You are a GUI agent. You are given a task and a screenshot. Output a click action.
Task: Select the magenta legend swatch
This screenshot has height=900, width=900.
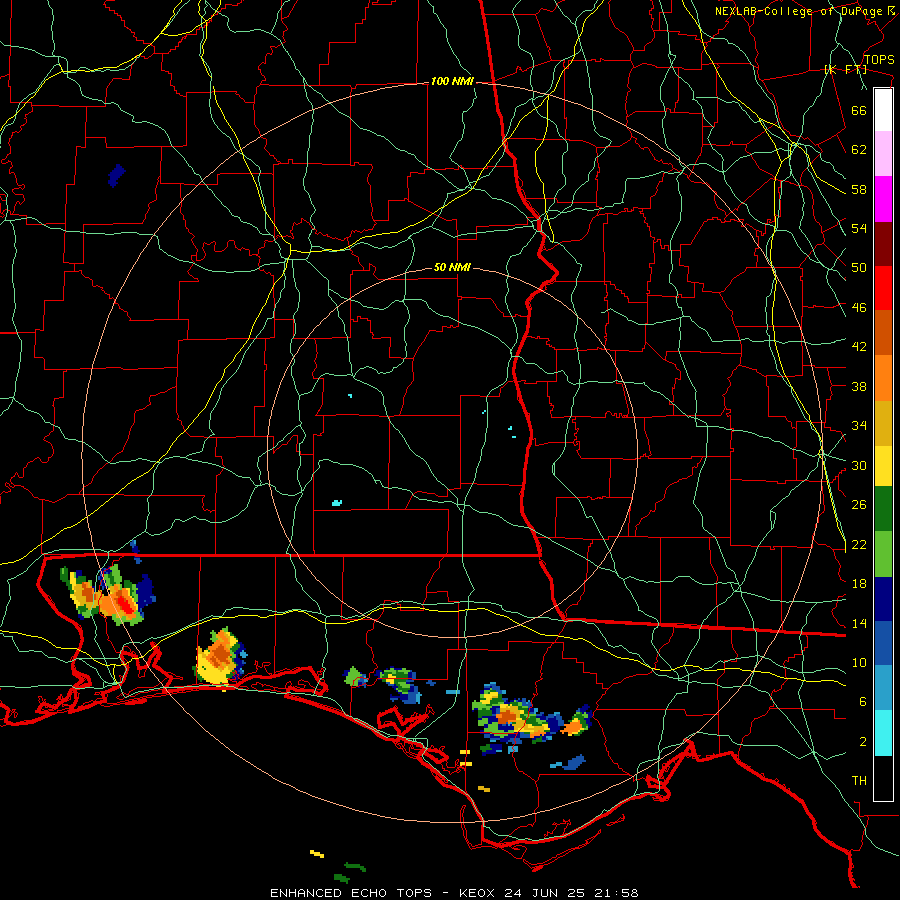tap(883, 199)
